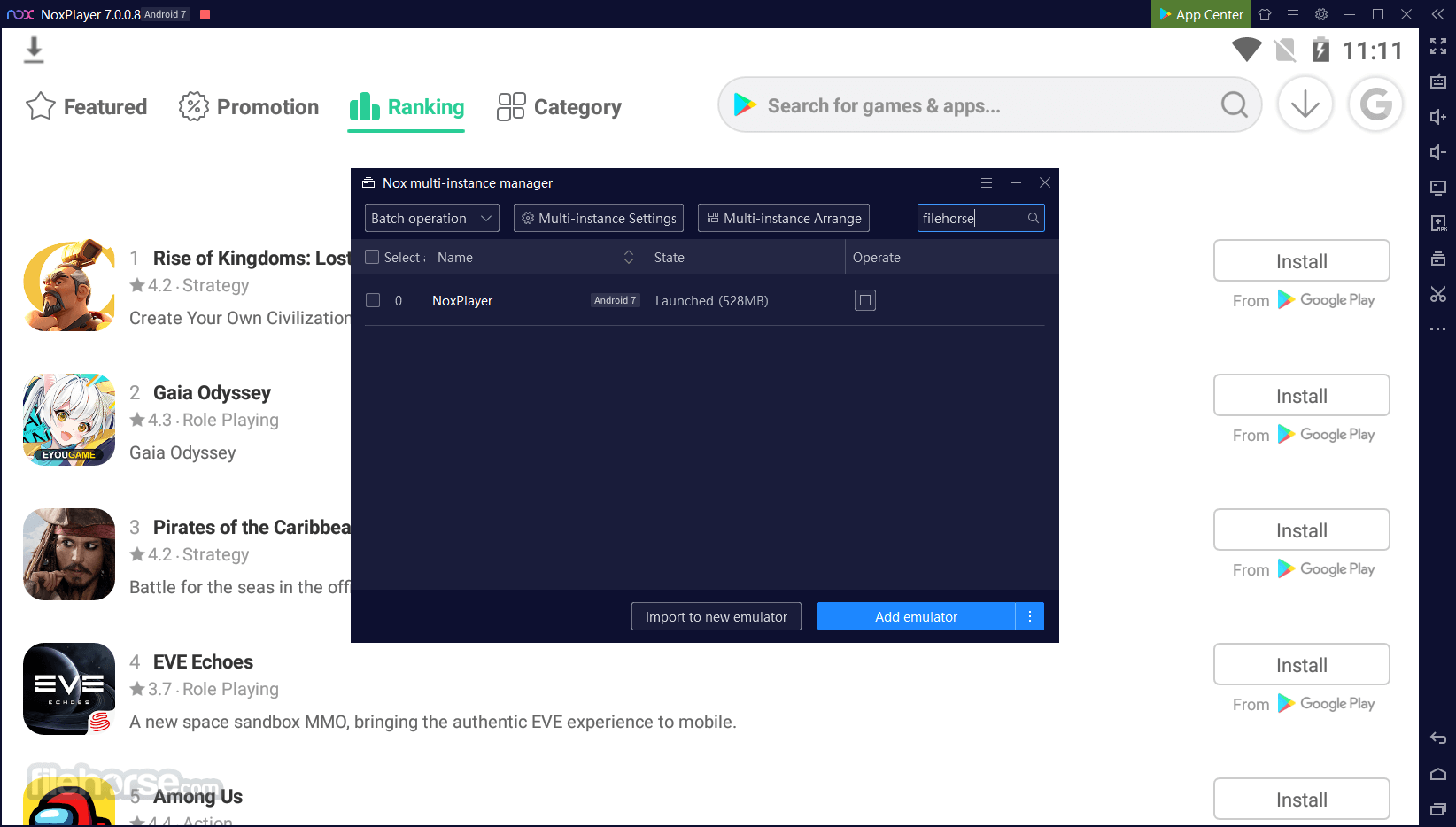This screenshot has width=1456, height=827.
Task: Open Rise of Kingdoms app thumbnail
Action: point(69,285)
